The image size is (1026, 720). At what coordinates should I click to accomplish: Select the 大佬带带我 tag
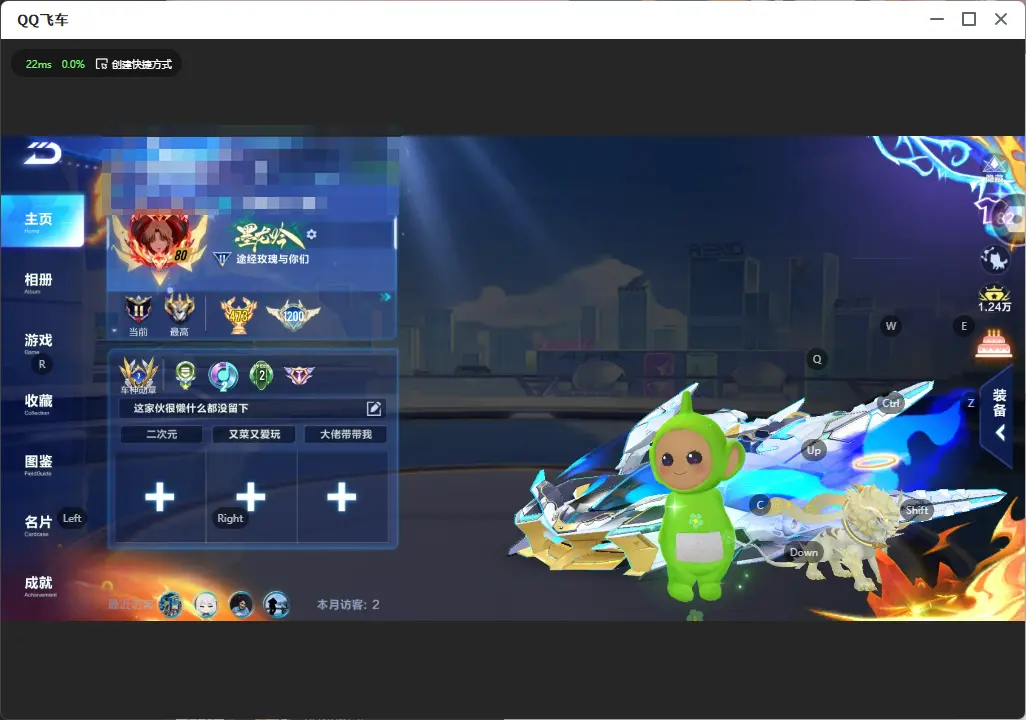pos(345,434)
